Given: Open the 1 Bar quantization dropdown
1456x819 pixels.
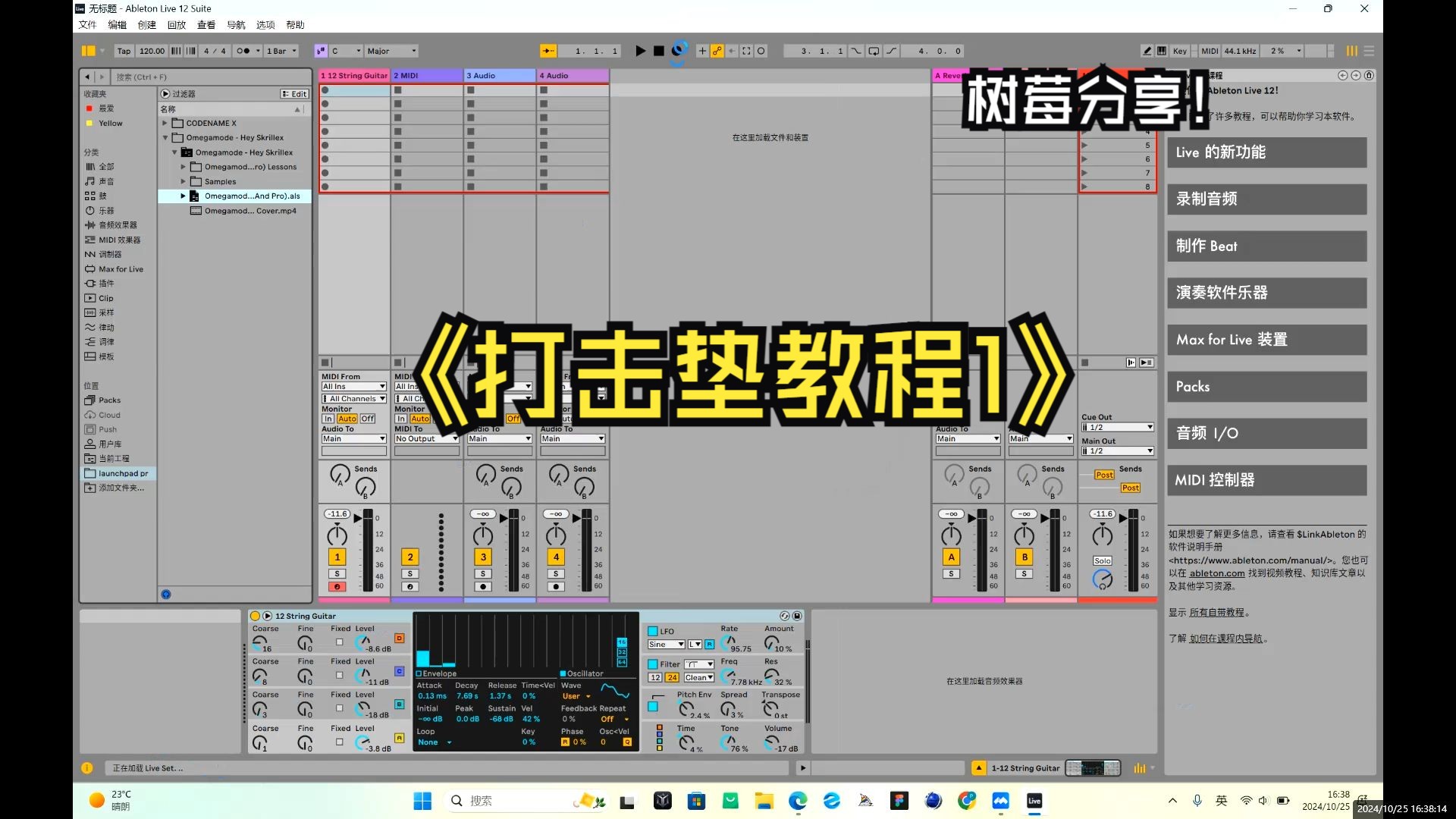Looking at the screenshot, I should pos(281,51).
